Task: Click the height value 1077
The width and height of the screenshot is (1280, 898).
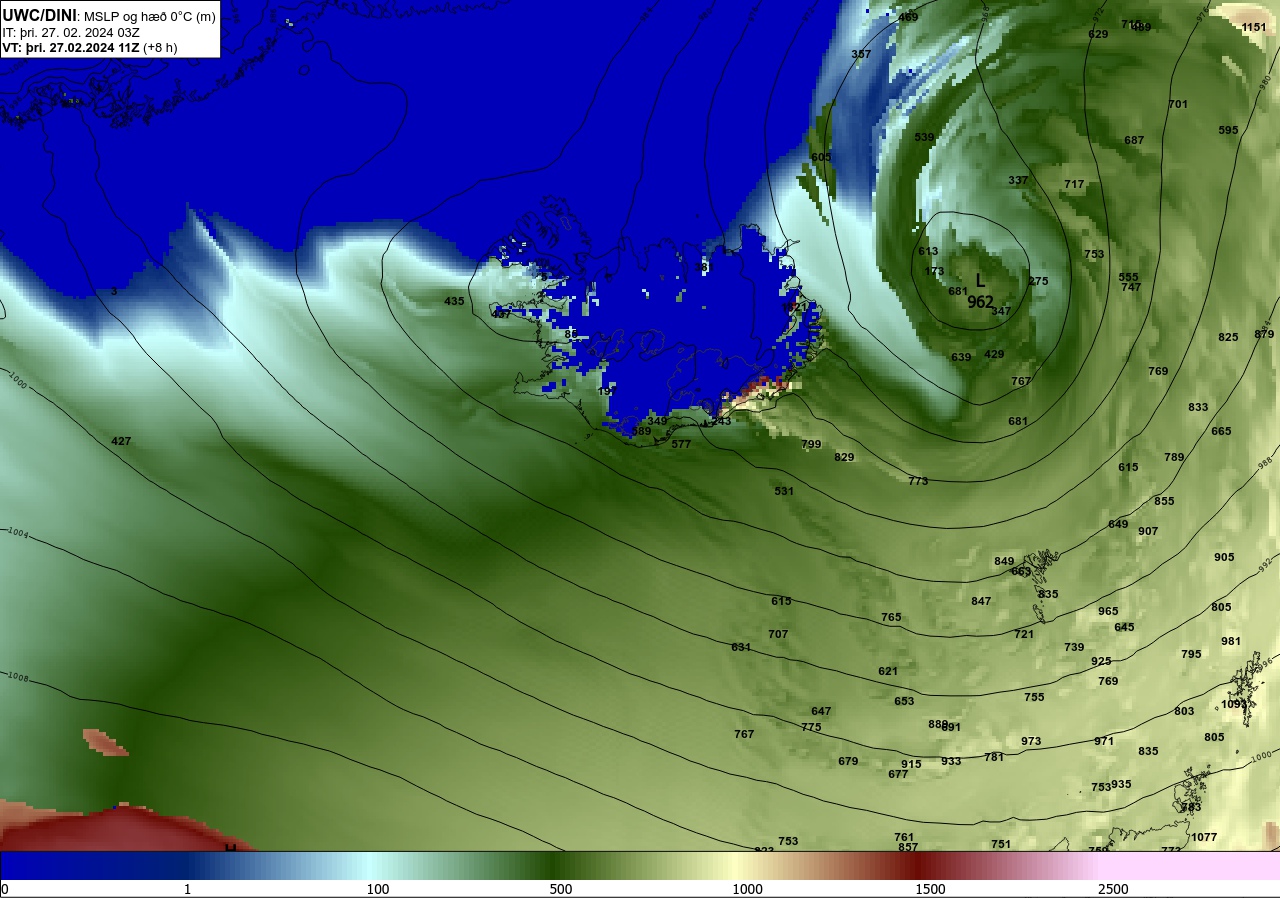Action: pos(1205,837)
